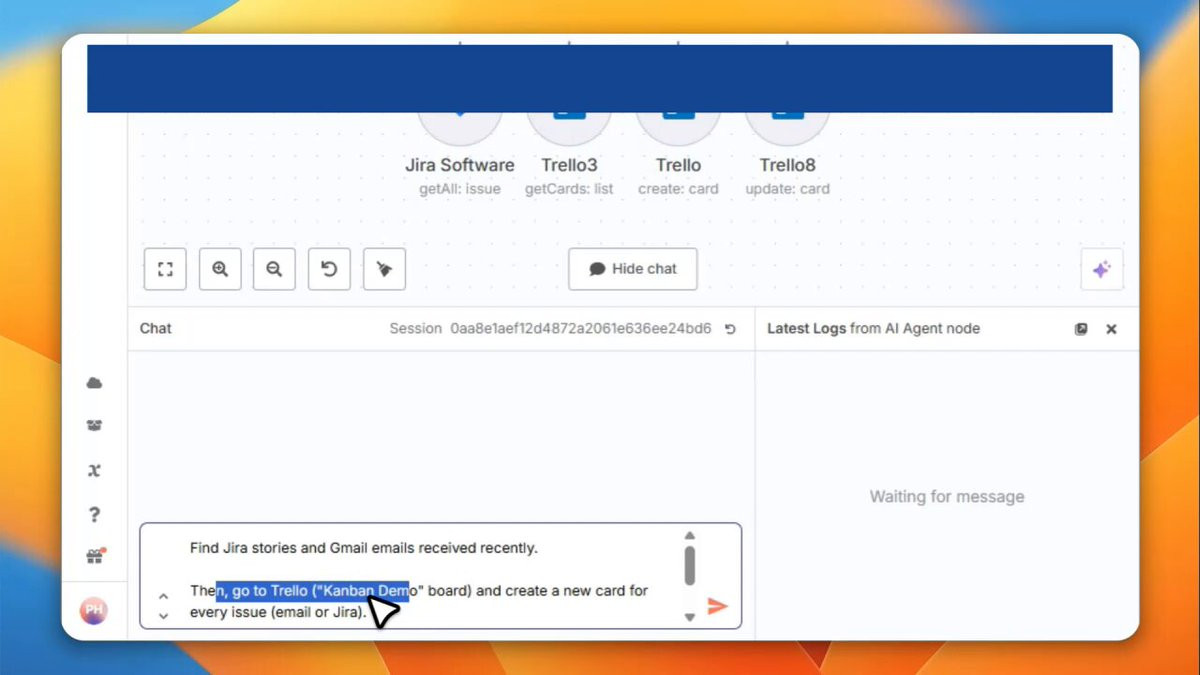Click the 'Trello3' node label
The height and width of the screenshot is (675, 1200).
pos(569,165)
